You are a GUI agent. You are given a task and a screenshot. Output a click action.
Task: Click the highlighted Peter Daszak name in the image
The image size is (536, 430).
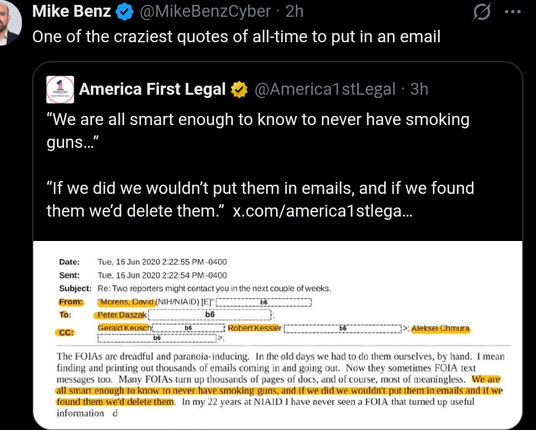point(121,315)
